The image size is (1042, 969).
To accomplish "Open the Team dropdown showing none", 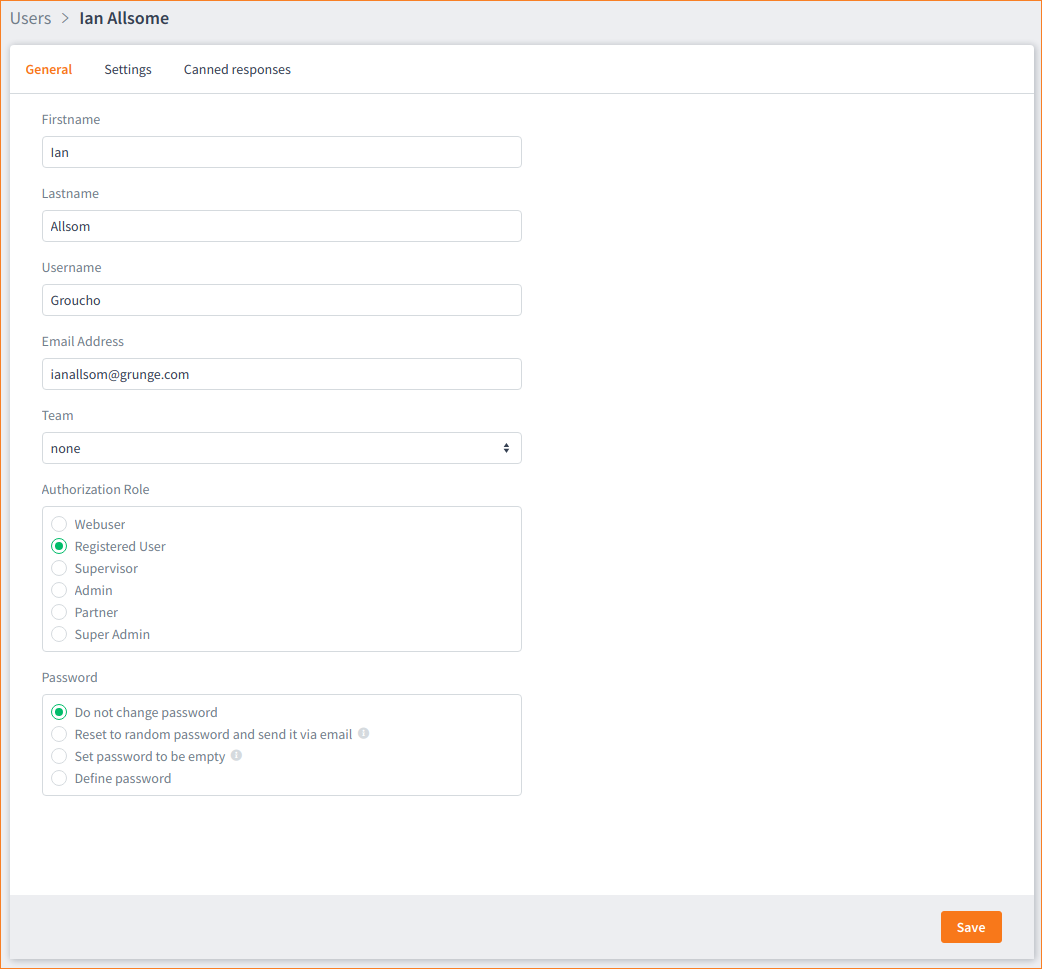I will pyautogui.click(x=281, y=448).
